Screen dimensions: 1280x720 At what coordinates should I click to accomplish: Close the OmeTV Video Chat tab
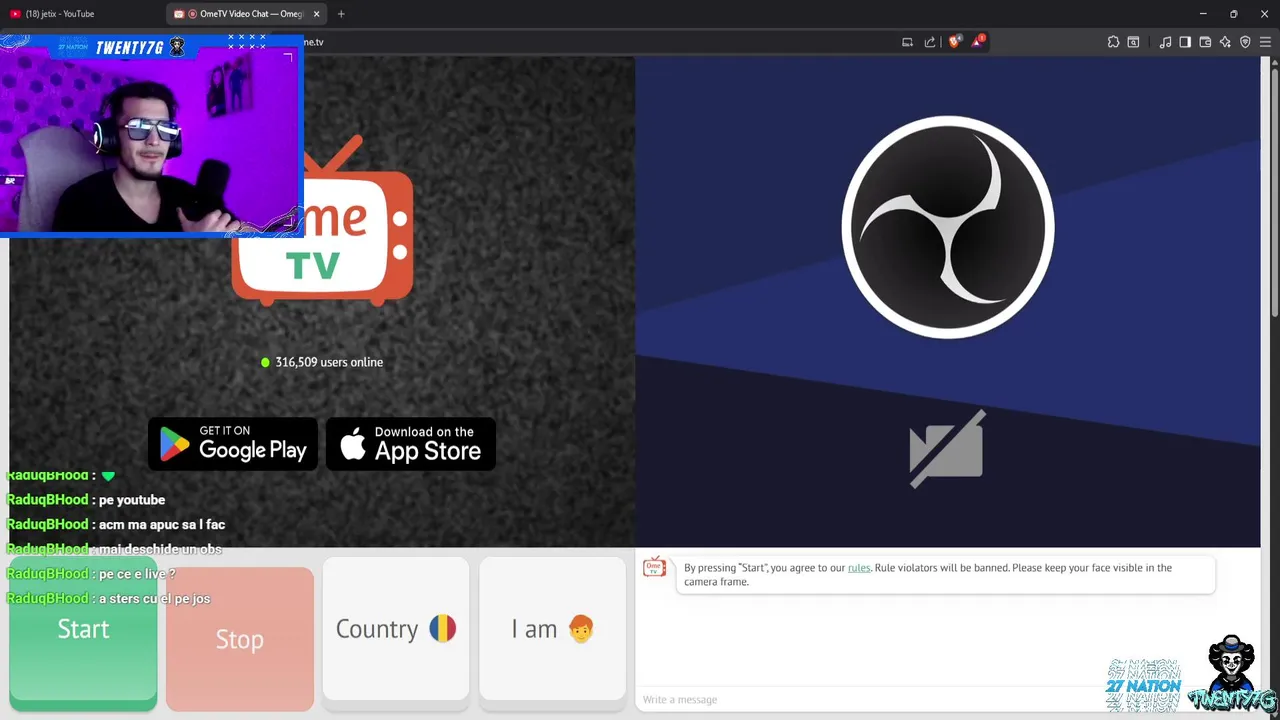tap(317, 14)
